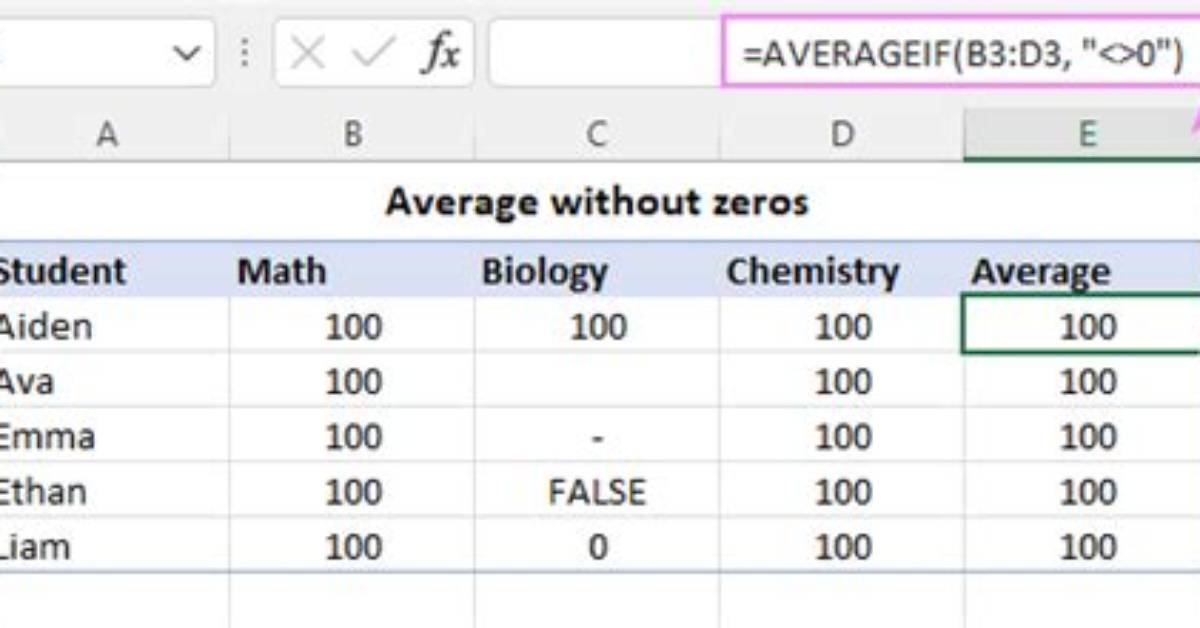
Task: Select Emma's Chemistry score cell
Action: pyautogui.click(x=842, y=436)
